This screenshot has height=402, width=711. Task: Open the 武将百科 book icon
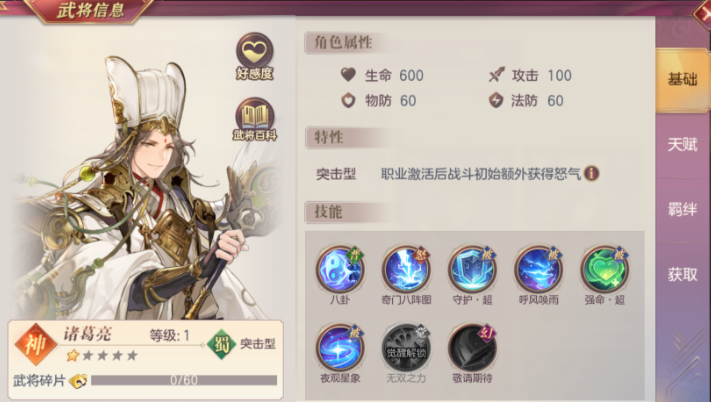coord(254,116)
